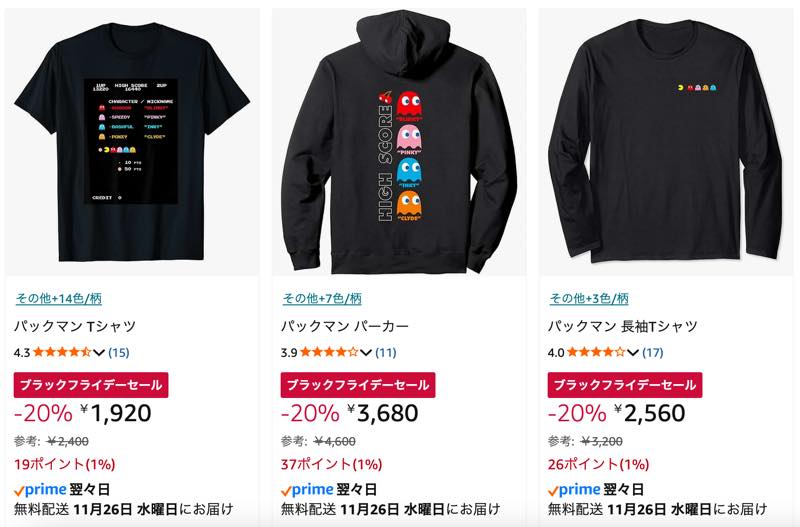The image size is (800, 527).
Task: Open the (17) reviews count link
Action: pos(653,353)
